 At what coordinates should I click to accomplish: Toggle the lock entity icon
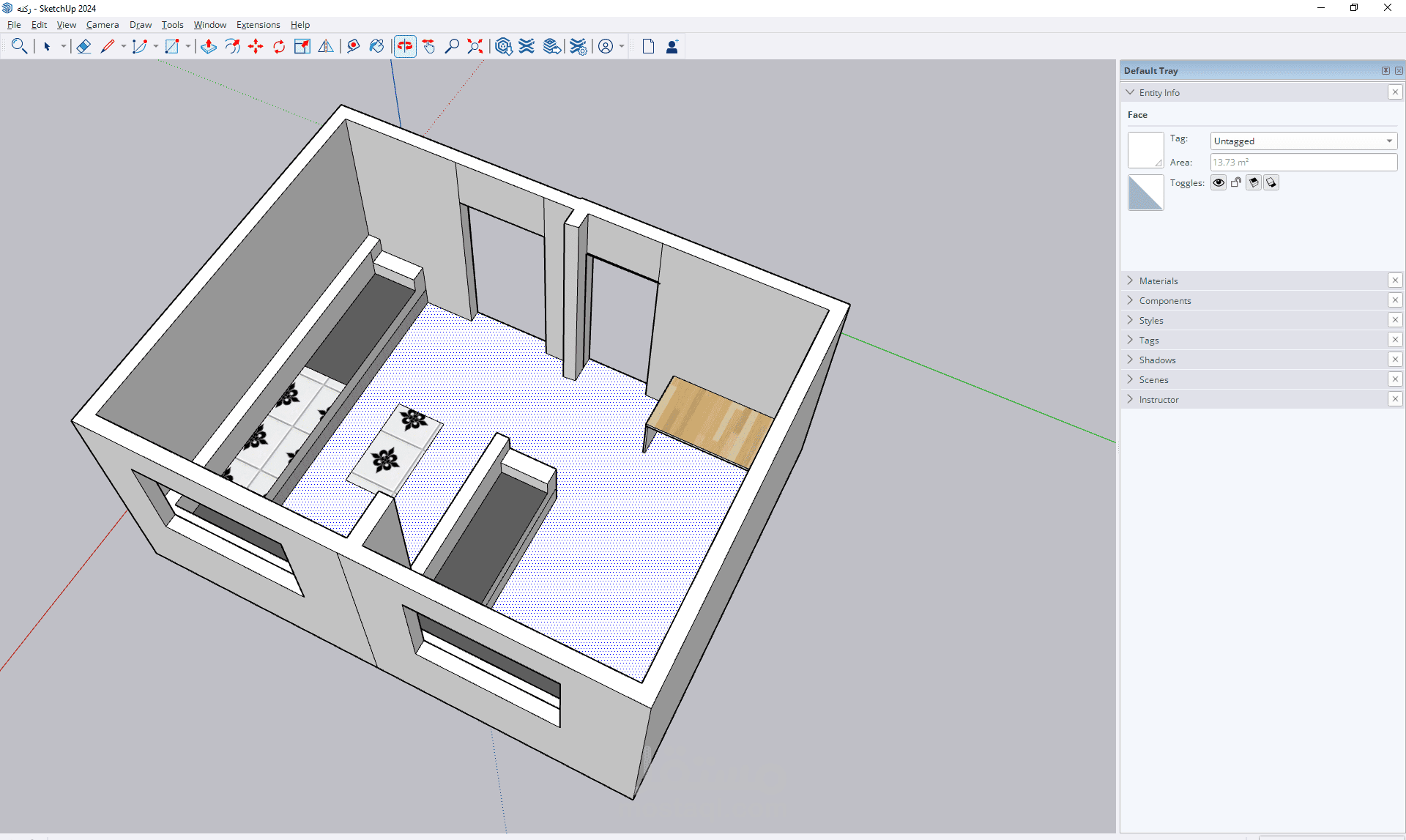pos(1236,183)
